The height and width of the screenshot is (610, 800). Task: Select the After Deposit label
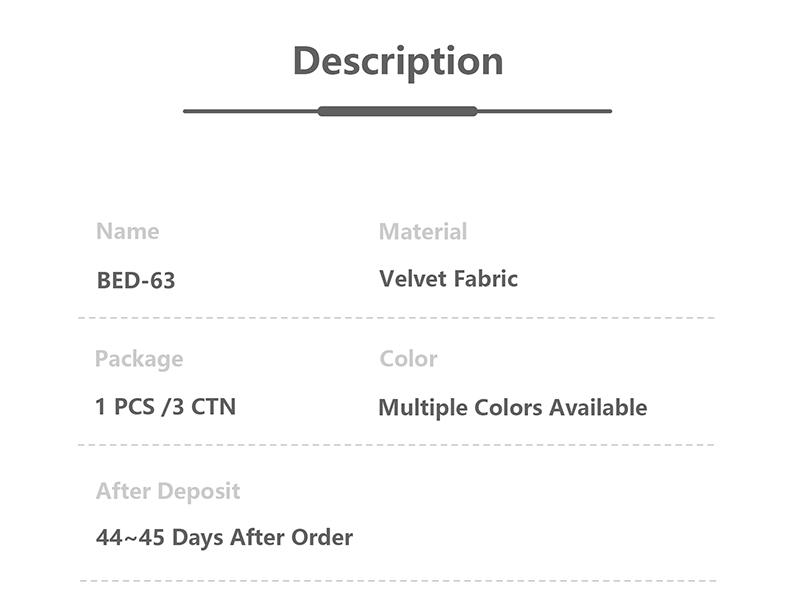point(168,492)
